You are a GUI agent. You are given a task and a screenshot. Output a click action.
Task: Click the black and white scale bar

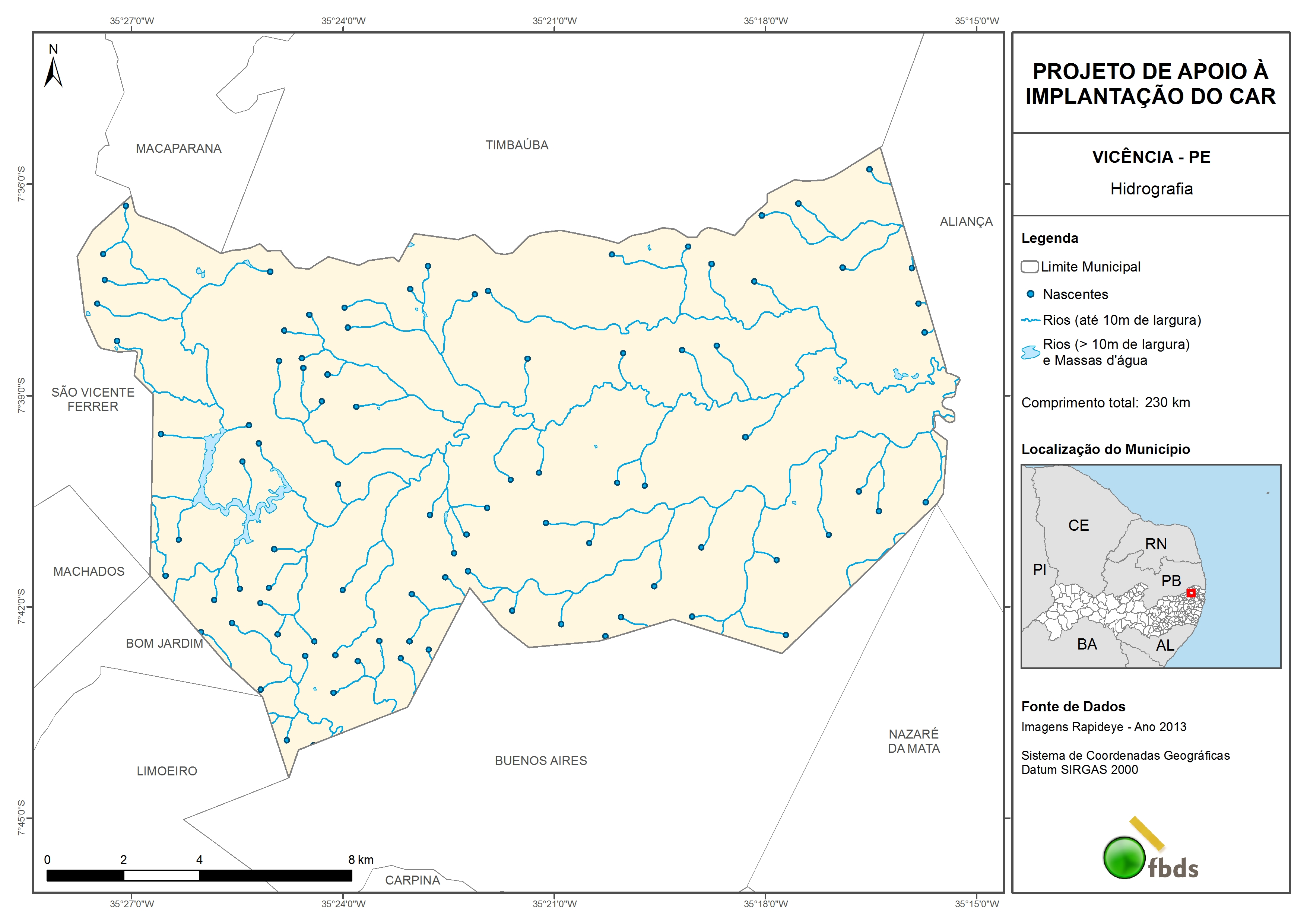[199, 876]
